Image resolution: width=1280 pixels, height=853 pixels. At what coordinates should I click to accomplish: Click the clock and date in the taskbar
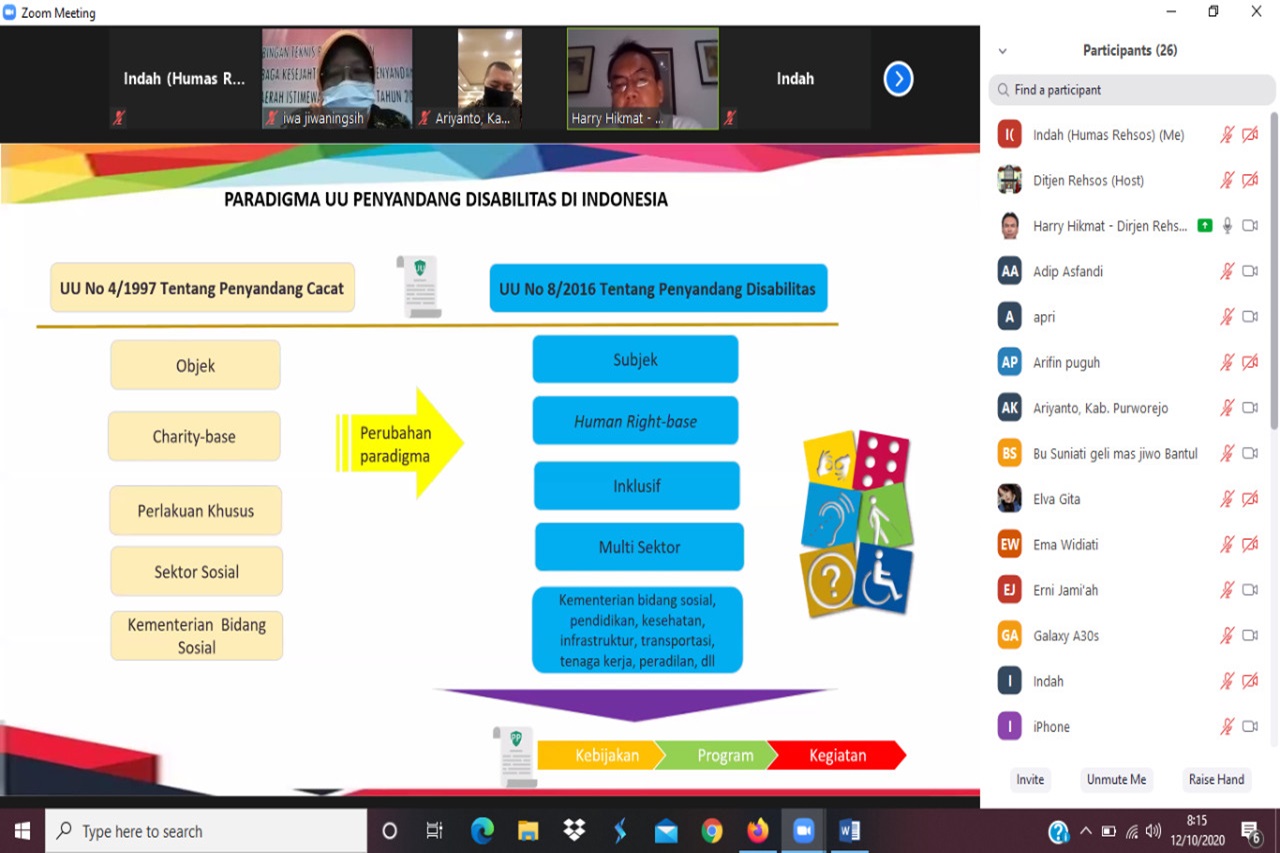1197,831
